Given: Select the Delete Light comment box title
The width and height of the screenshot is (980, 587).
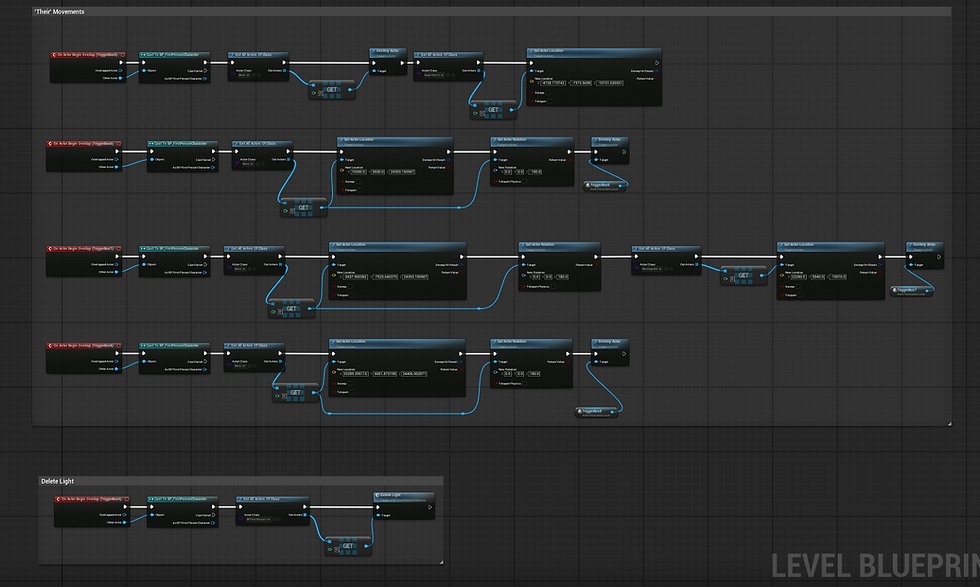Looking at the screenshot, I should (x=58, y=481).
